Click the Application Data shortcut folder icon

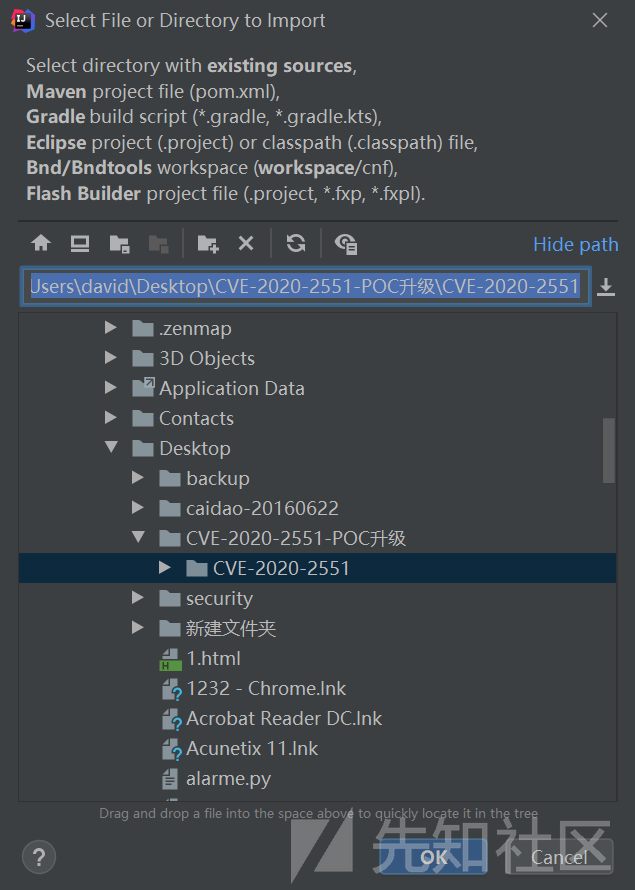[143, 388]
